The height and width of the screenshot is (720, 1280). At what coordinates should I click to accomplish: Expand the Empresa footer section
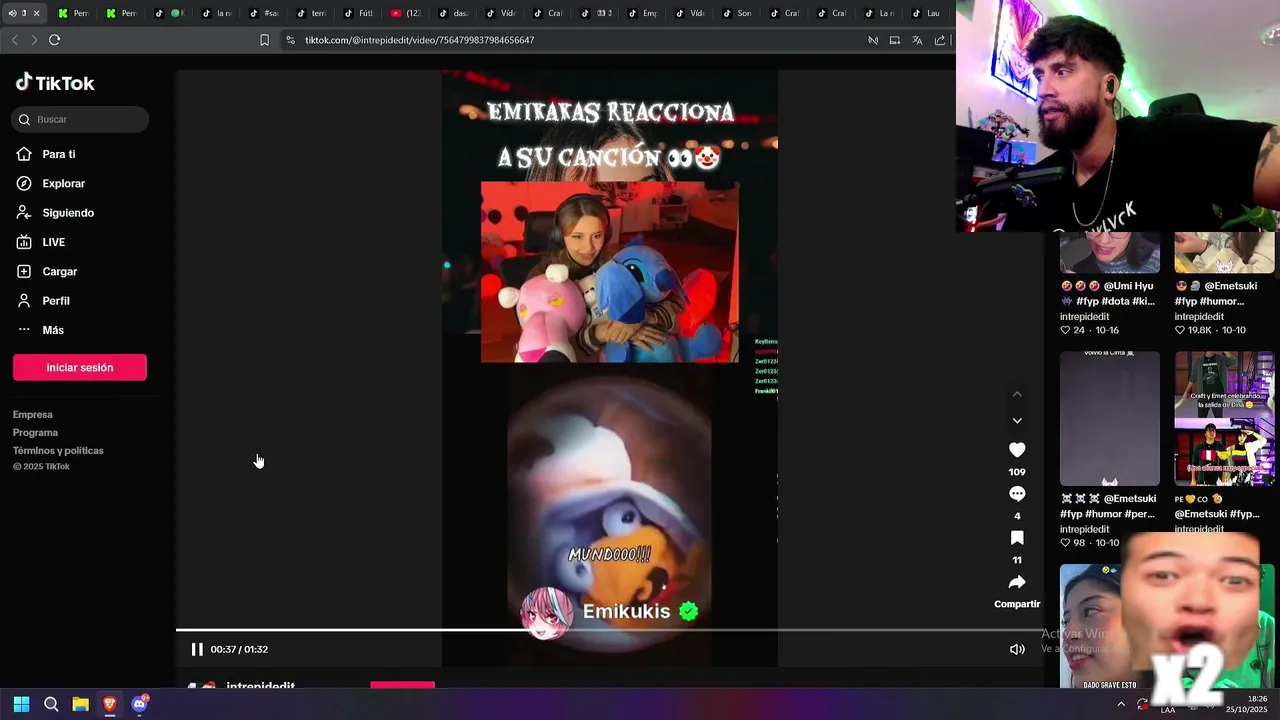tap(33, 415)
